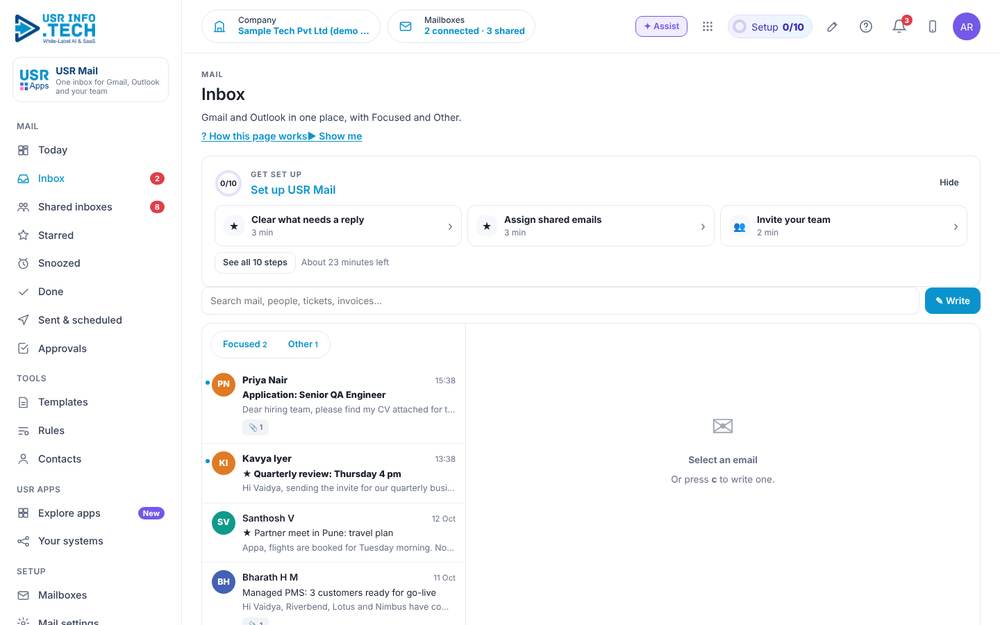Screen dimensions: 1000x625
Task: Click the Inbox tray icon
Action: [x=23, y=179]
